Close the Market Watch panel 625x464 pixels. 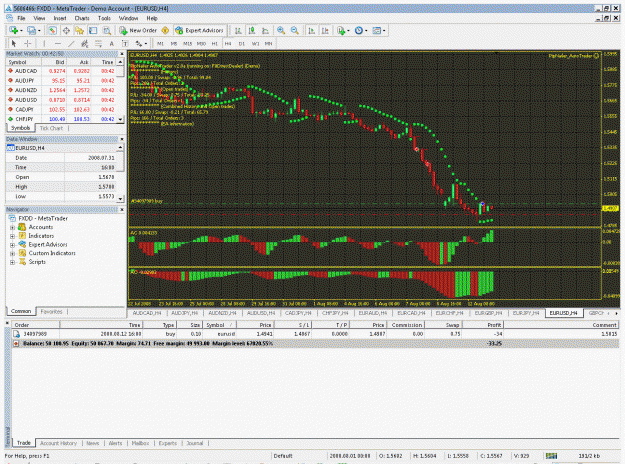pos(122,53)
